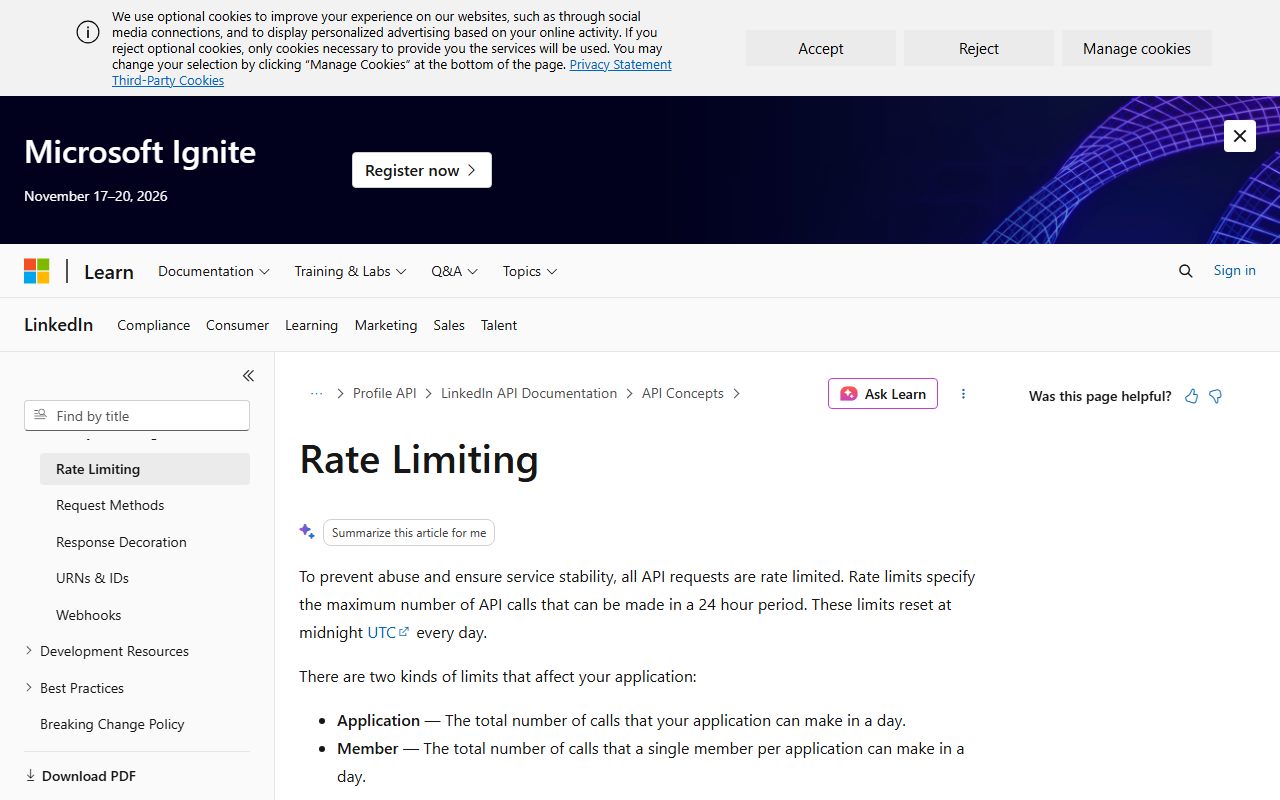This screenshot has height=800, width=1280.
Task: Expand the Documentation dropdown menu
Action: coord(214,271)
